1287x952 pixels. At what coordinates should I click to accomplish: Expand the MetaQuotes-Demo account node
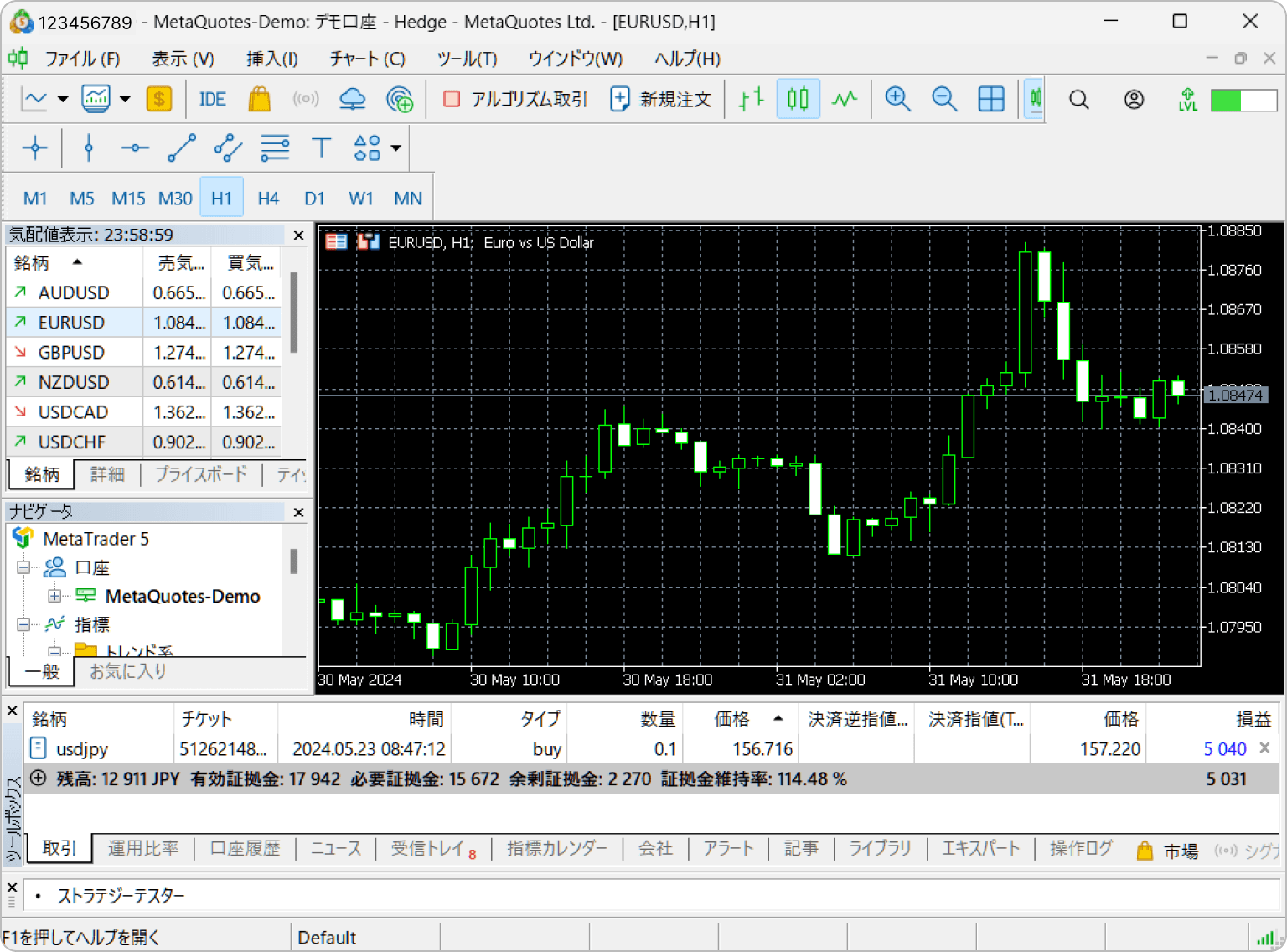pos(54,596)
